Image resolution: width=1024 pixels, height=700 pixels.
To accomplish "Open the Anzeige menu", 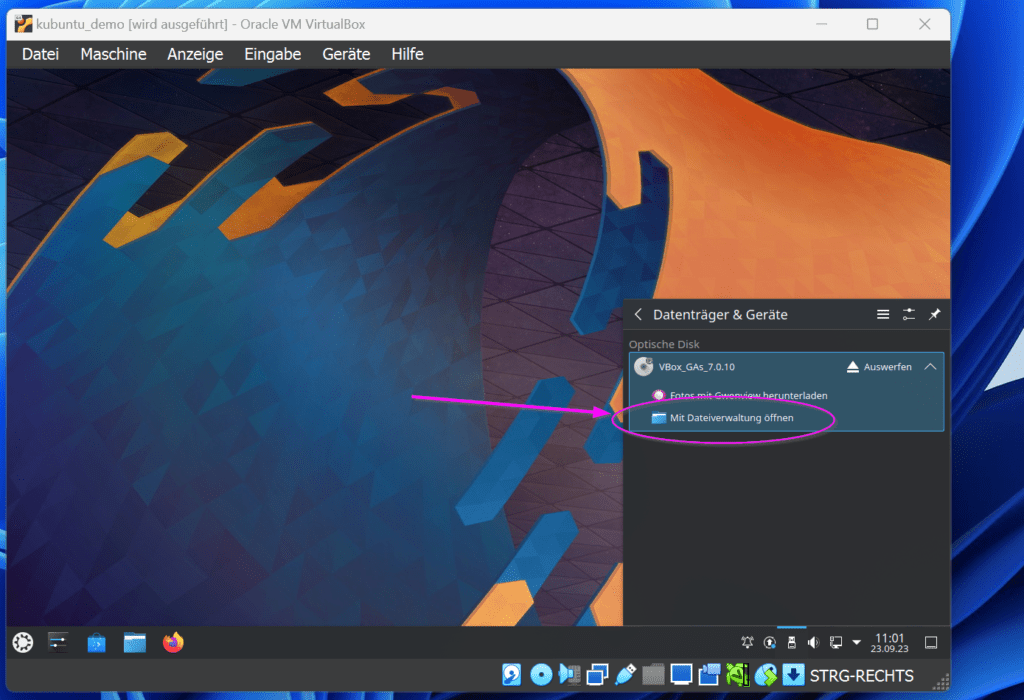I will (195, 54).
